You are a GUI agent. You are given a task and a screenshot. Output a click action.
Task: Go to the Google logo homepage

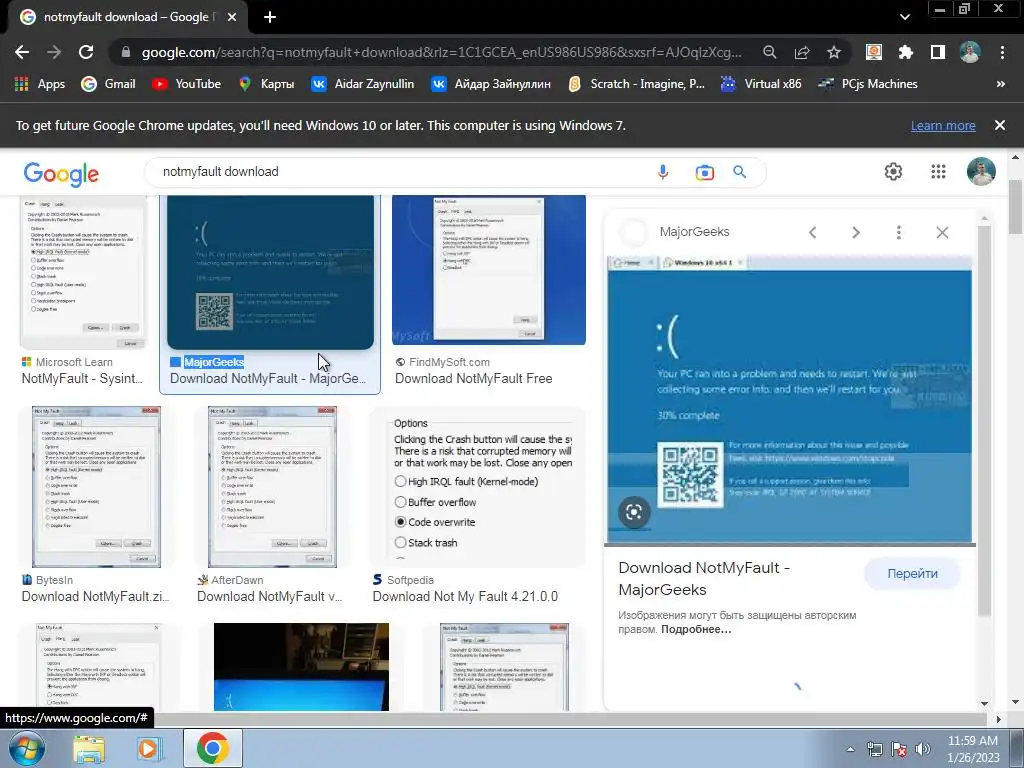click(x=61, y=174)
